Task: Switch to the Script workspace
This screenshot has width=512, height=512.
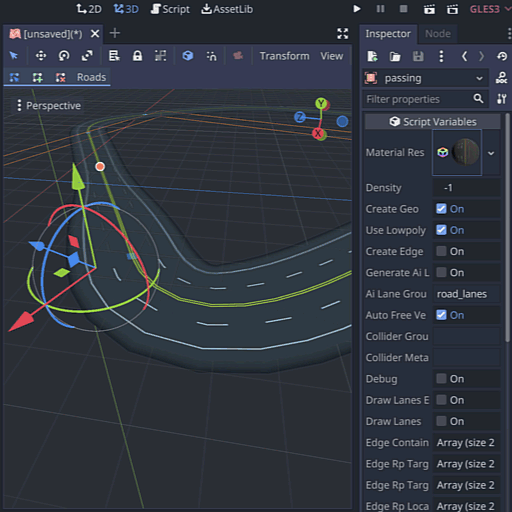Action: click(x=170, y=9)
